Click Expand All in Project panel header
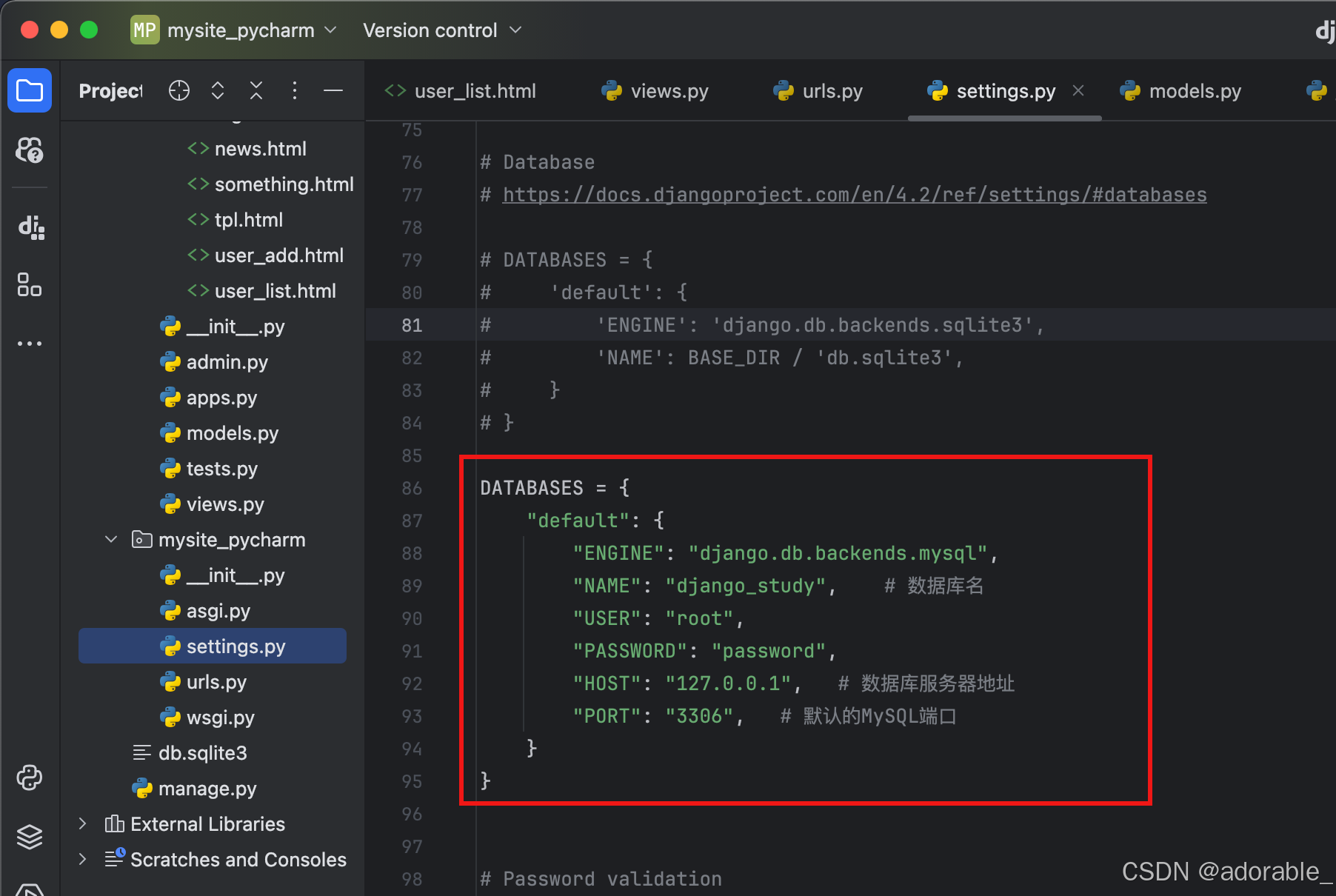The image size is (1336, 896). 218,90
